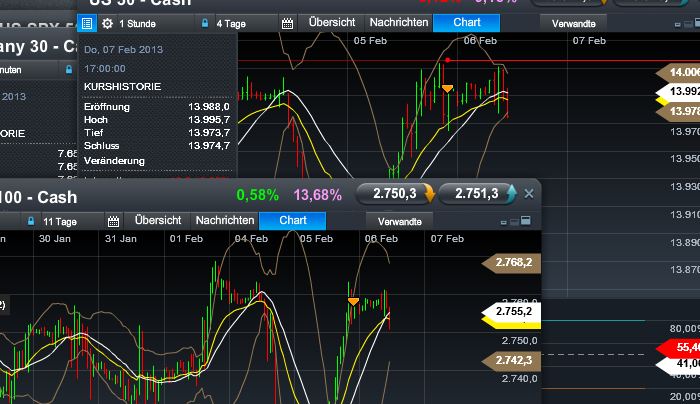
Task: Click 13.992 current price label
Action: click(x=679, y=92)
